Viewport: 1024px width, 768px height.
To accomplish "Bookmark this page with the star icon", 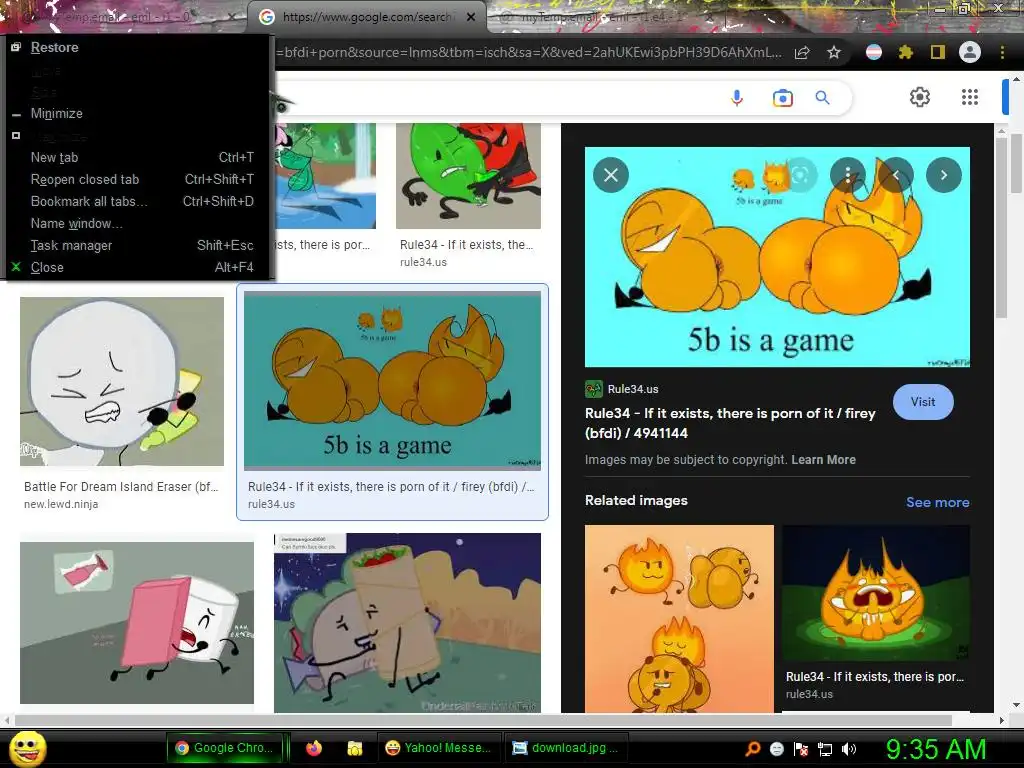I will point(834,53).
